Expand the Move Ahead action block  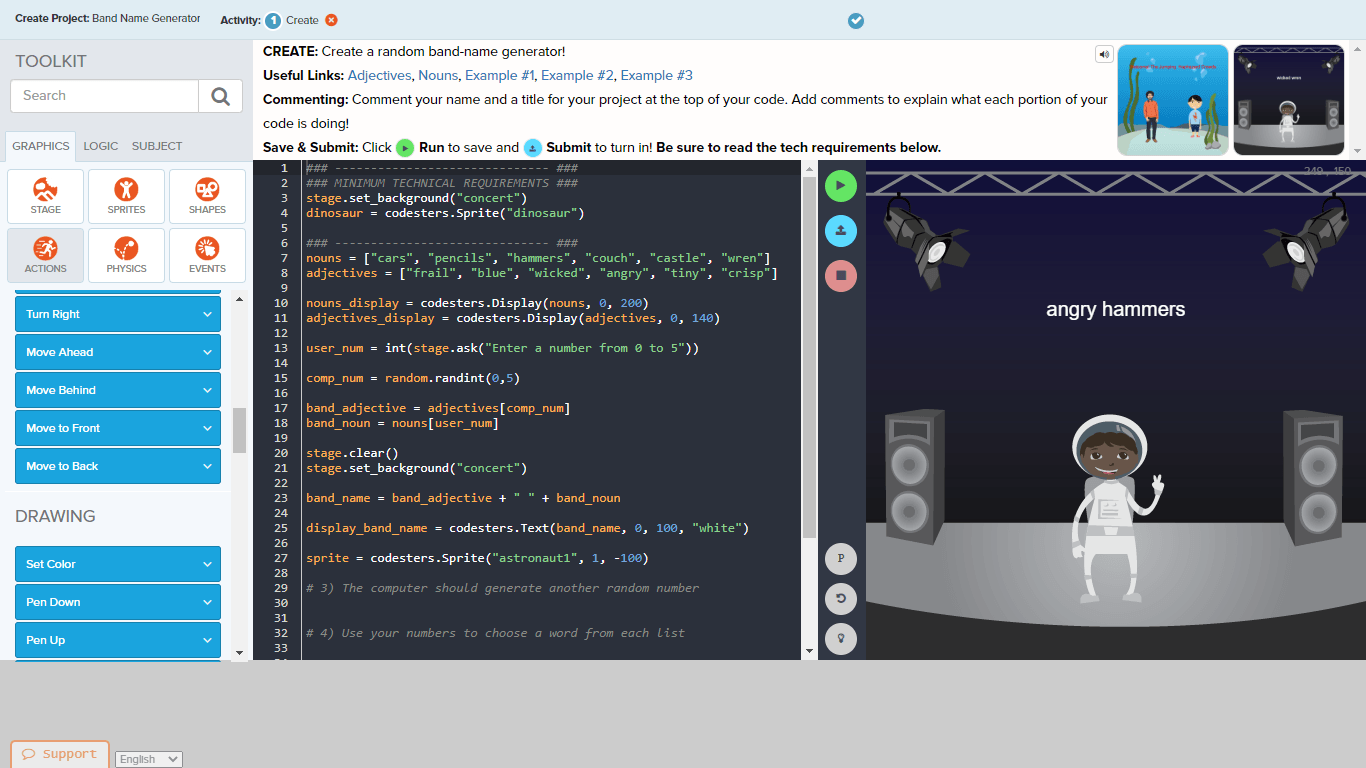tap(117, 352)
